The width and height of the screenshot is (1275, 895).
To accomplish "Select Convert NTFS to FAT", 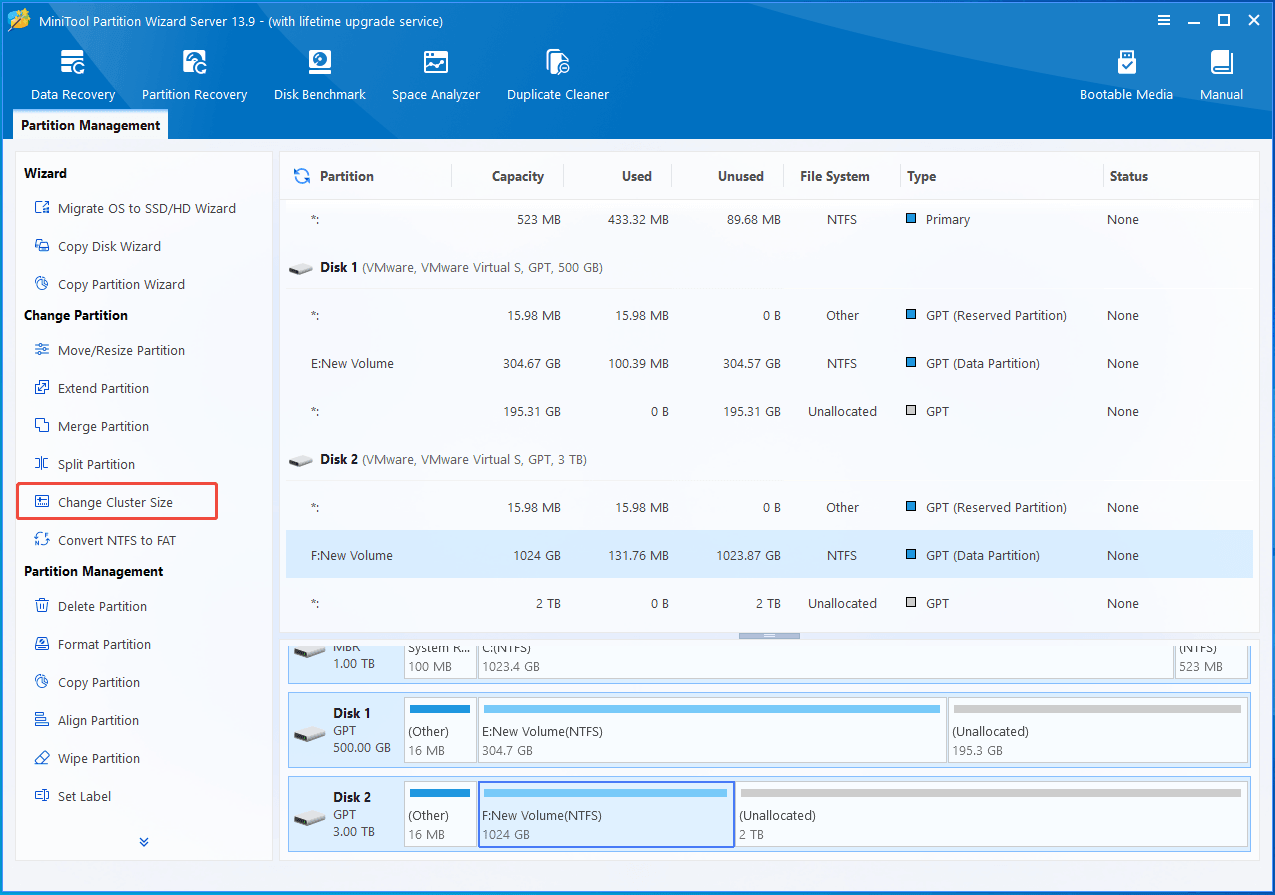I will click(x=105, y=540).
